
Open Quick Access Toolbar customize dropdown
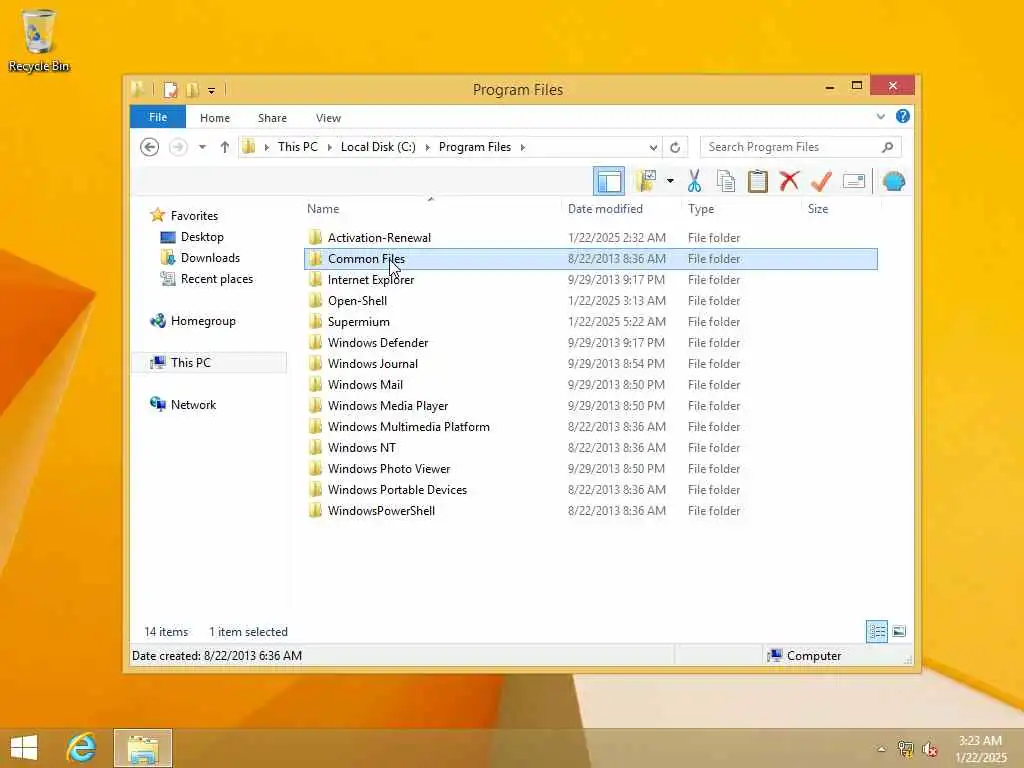(211, 90)
